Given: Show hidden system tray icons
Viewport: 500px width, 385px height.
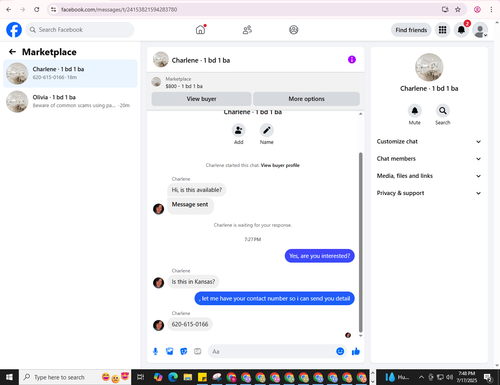Looking at the screenshot, I should click(421, 377).
